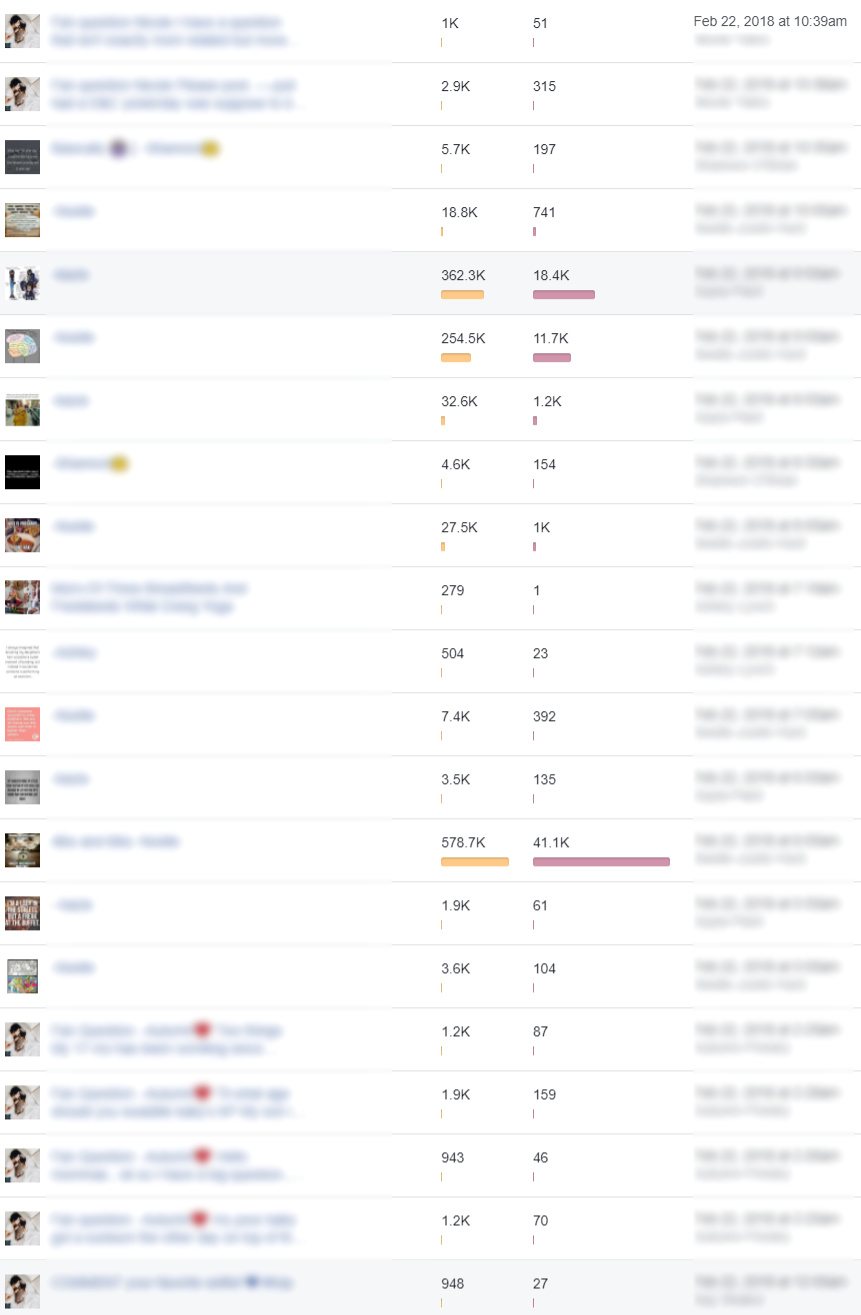Click the 362.3K reach value
Image resolution: width=861 pixels, height=1315 pixels.
(x=463, y=275)
